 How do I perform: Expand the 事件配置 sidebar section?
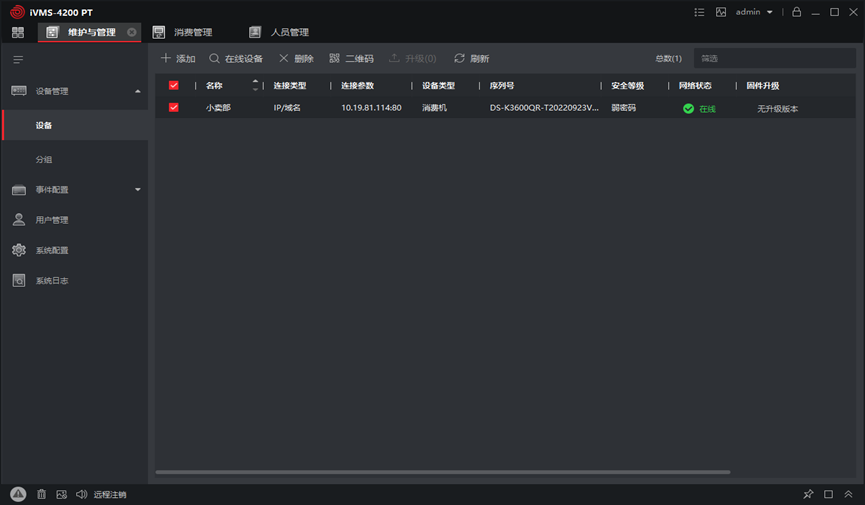click(138, 189)
